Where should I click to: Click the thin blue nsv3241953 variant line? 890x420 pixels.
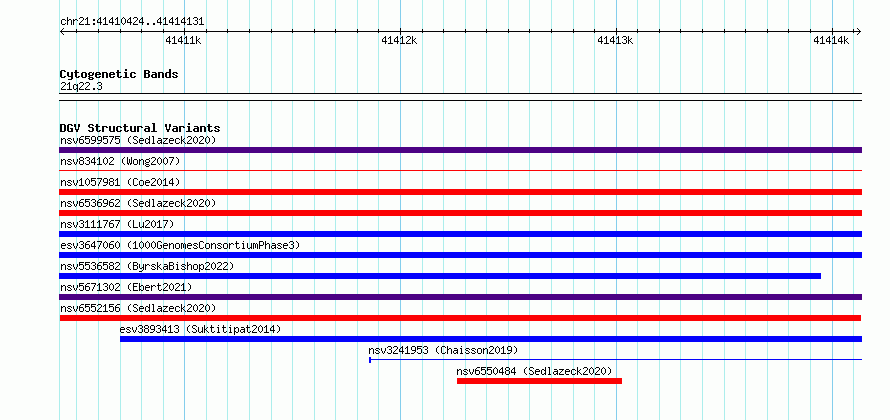tap(615, 359)
